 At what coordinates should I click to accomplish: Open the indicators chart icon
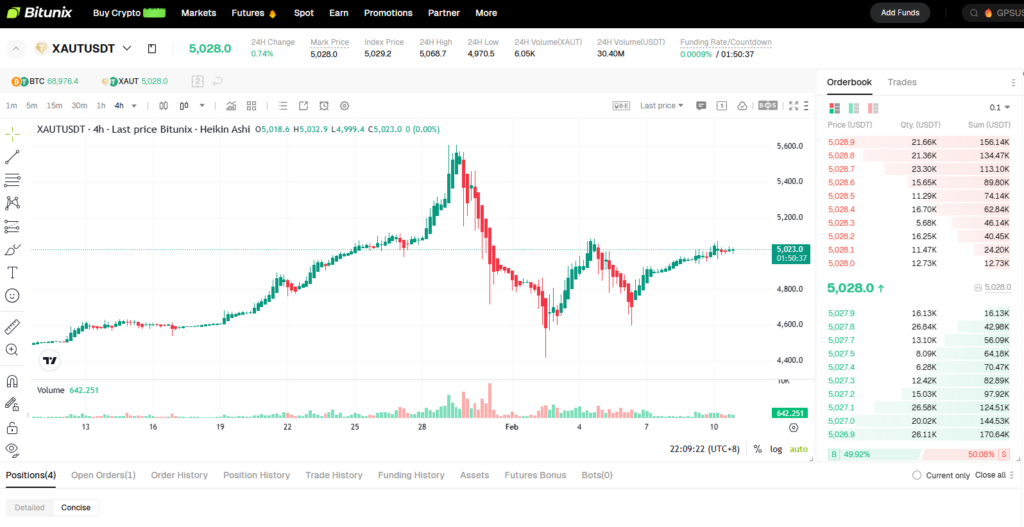231,106
